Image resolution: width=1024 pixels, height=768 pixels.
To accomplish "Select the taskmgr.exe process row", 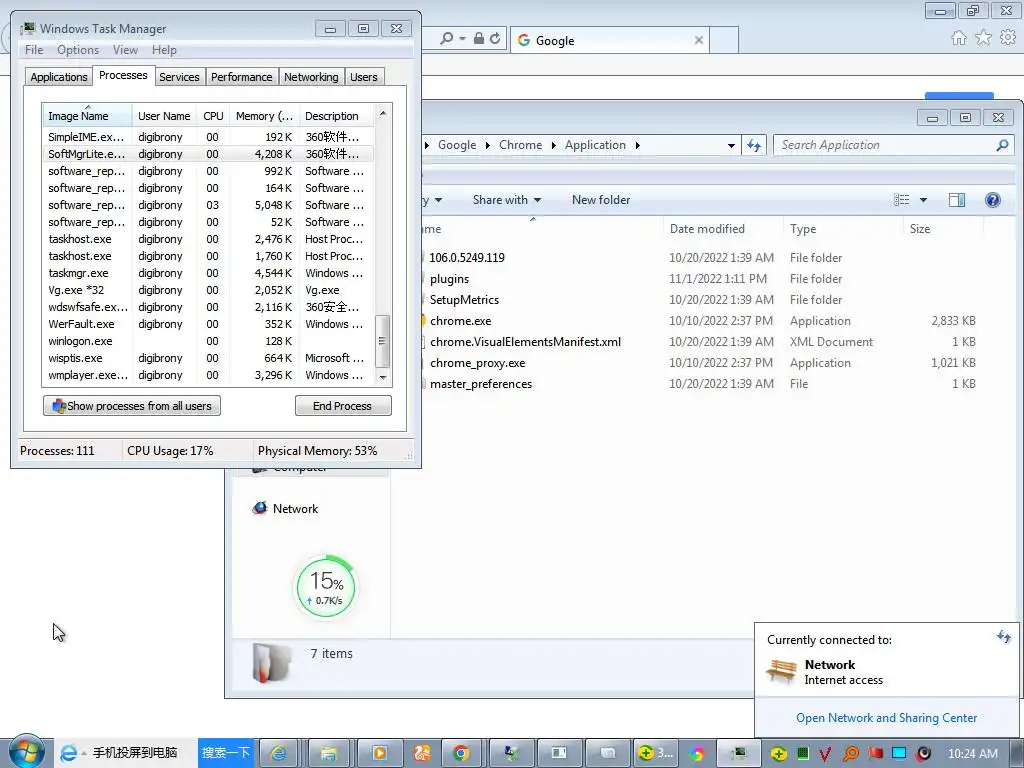I will (208, 273).
